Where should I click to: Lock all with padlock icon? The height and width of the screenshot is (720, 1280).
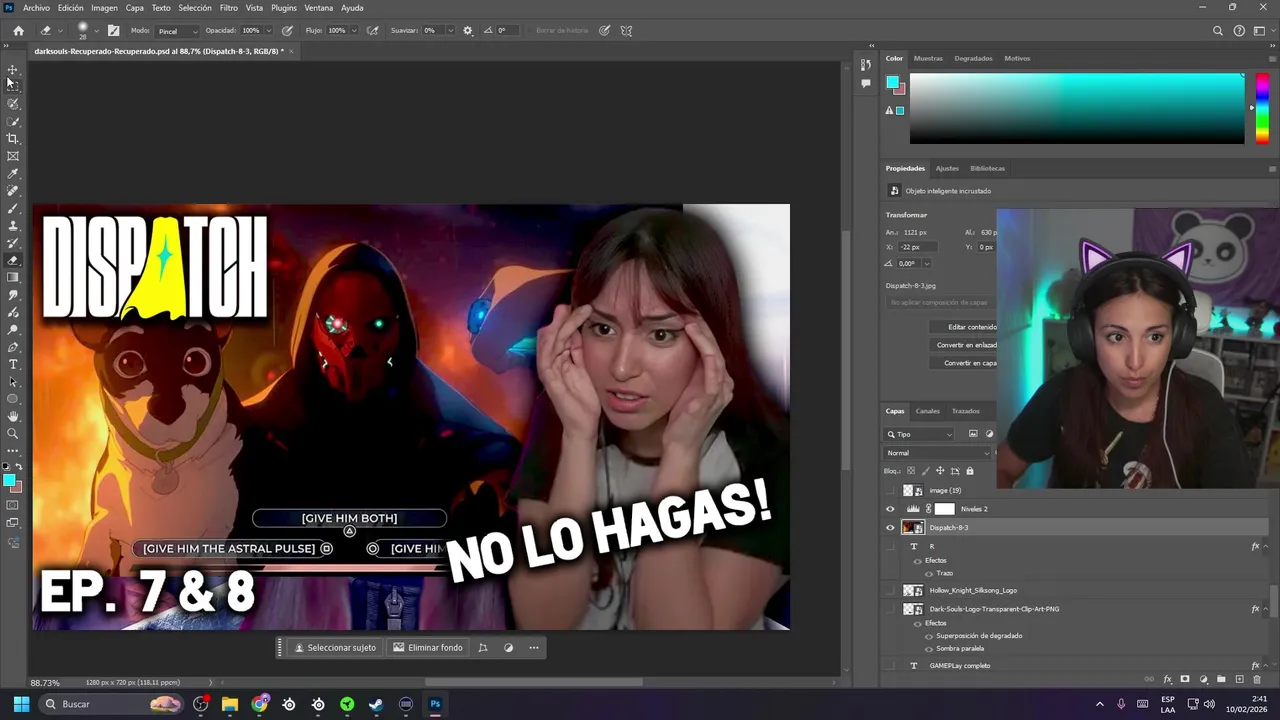969,471
